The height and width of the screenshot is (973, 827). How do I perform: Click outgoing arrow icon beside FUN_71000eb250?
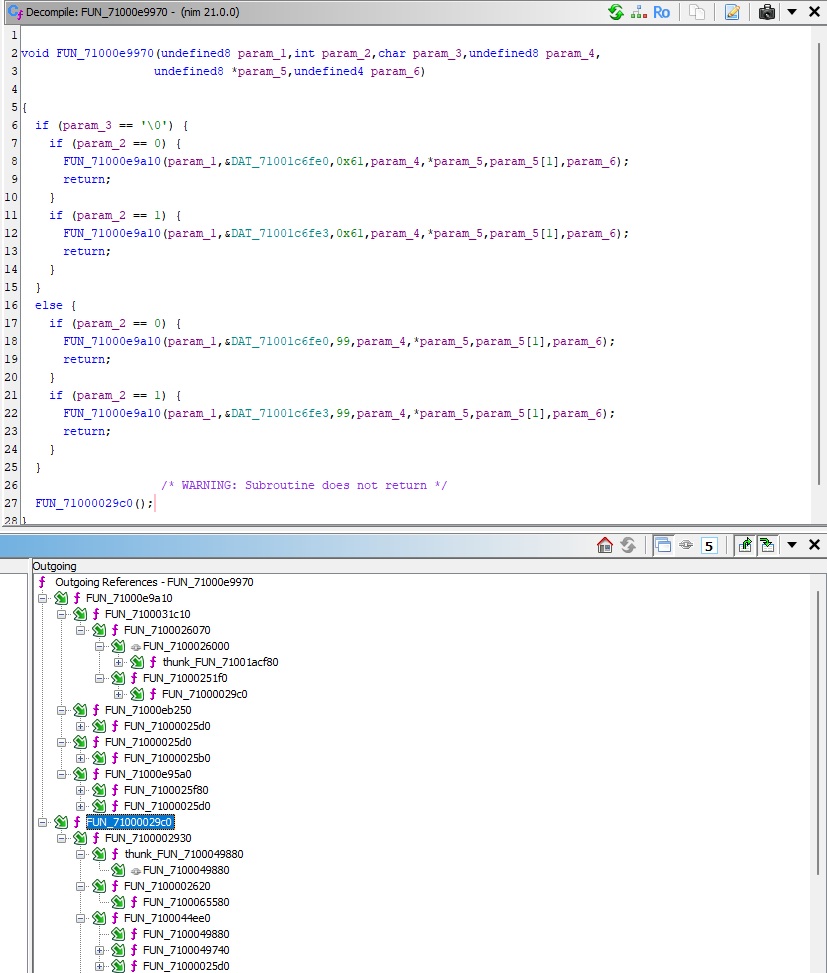click(79, 710)
